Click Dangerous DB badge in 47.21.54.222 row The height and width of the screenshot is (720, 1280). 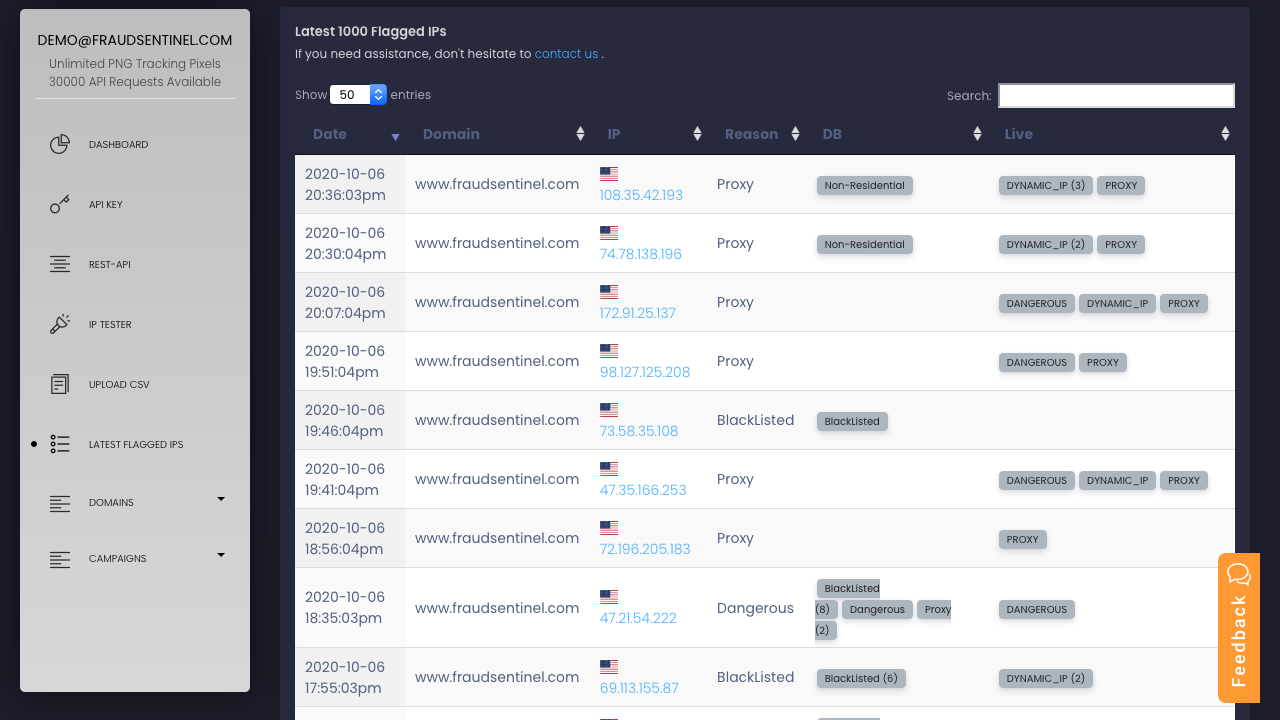(x=877, y=609)
